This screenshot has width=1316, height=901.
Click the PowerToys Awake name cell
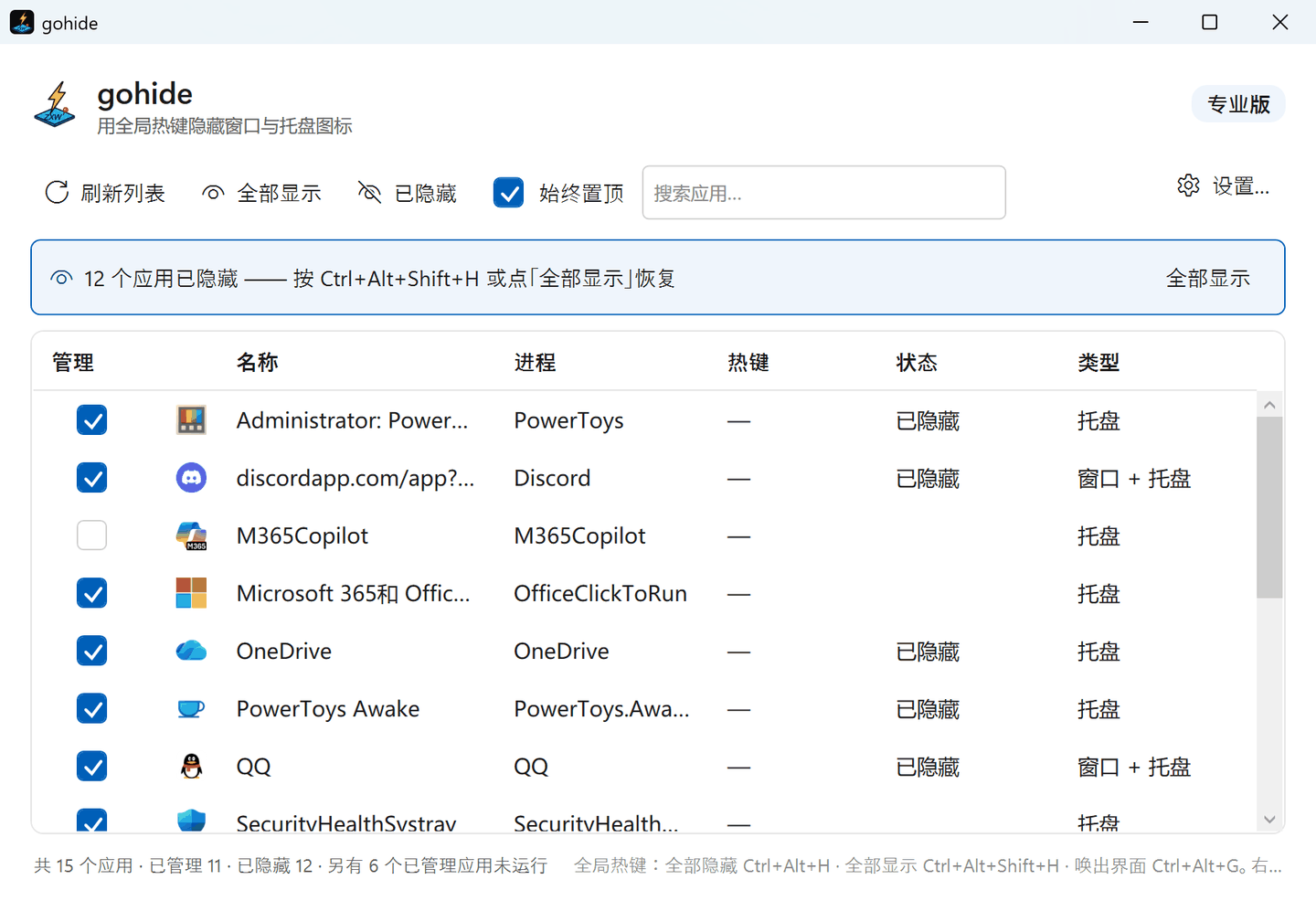(328, 708)
